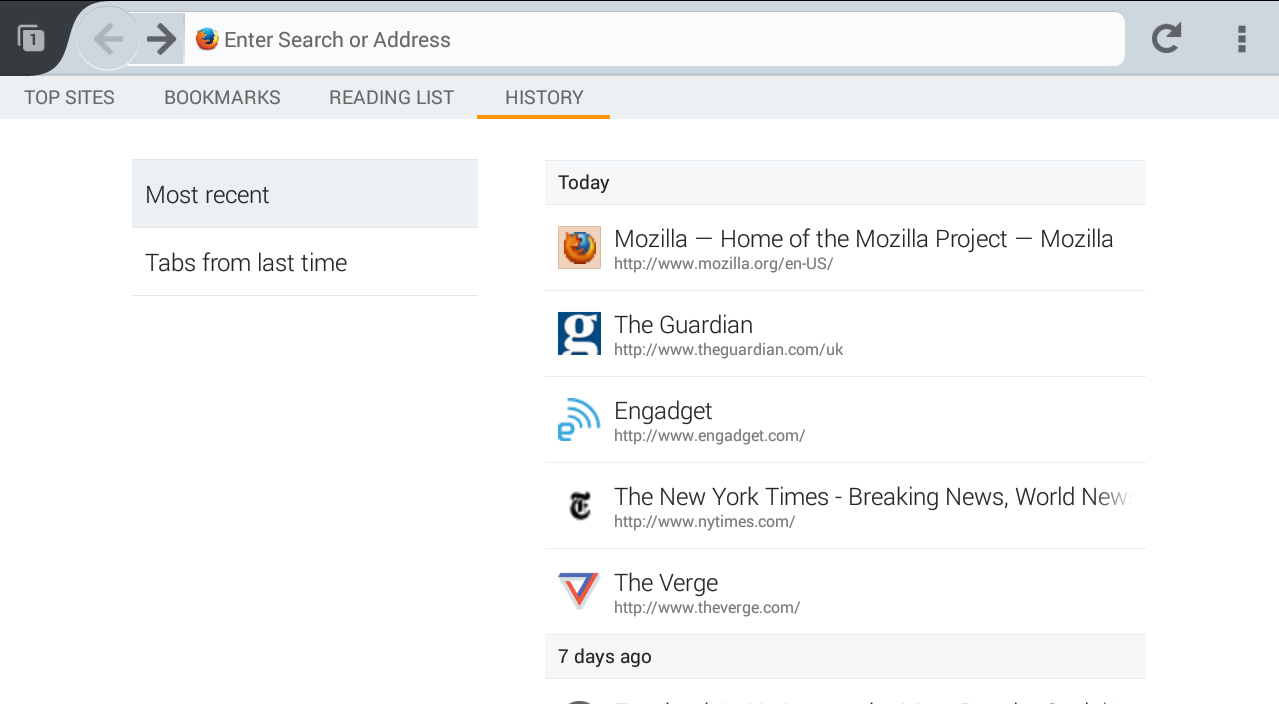Image resolution: width=1279 pixels, height=704 pixels.
Task: Open the READING LIST tab
Action: coord(391,97)
